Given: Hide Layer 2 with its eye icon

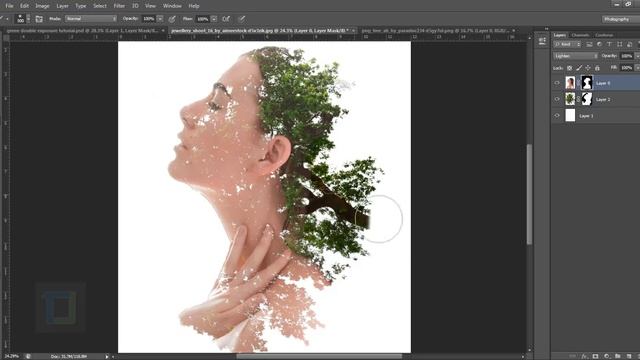Looking at the screenshot, I should coord(557,99).
